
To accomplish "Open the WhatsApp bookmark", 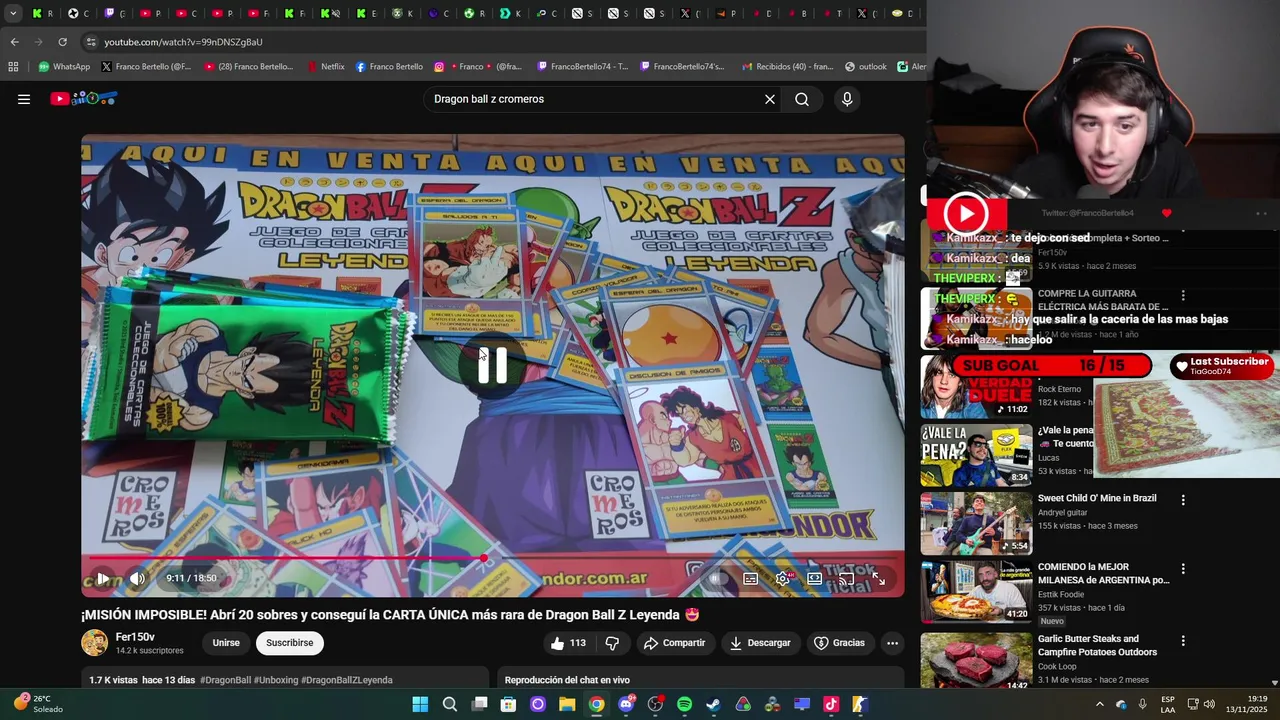I will (x=64, y=67).
